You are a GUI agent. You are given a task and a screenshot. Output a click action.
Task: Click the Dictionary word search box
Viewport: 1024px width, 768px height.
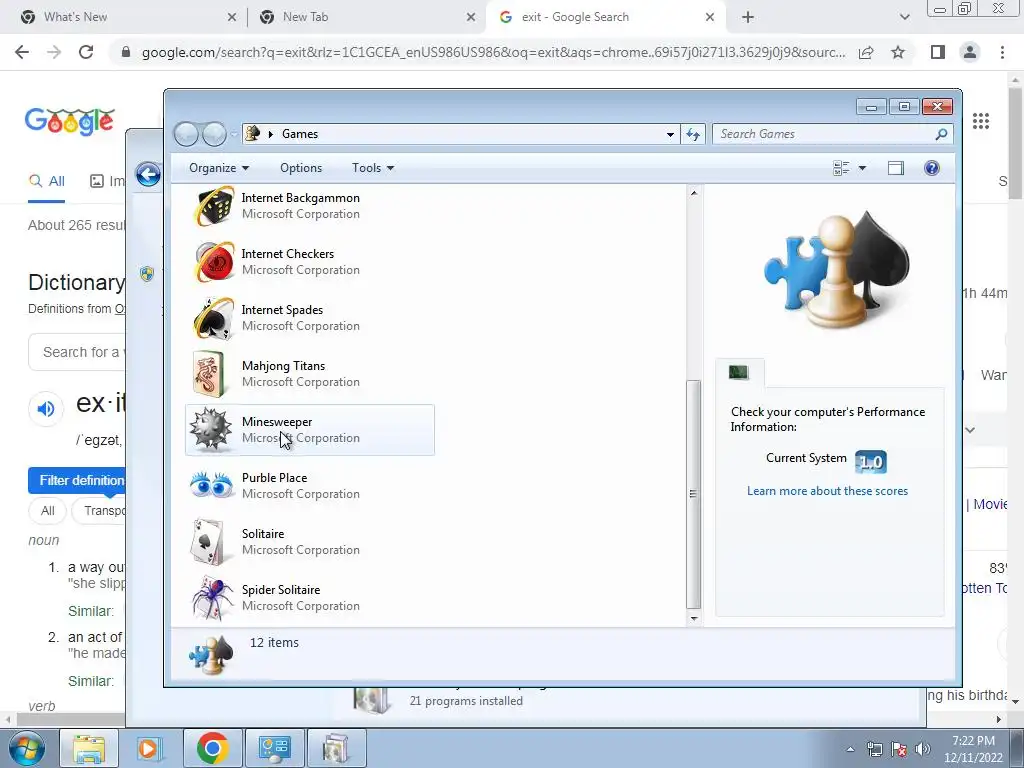[77, 352]
